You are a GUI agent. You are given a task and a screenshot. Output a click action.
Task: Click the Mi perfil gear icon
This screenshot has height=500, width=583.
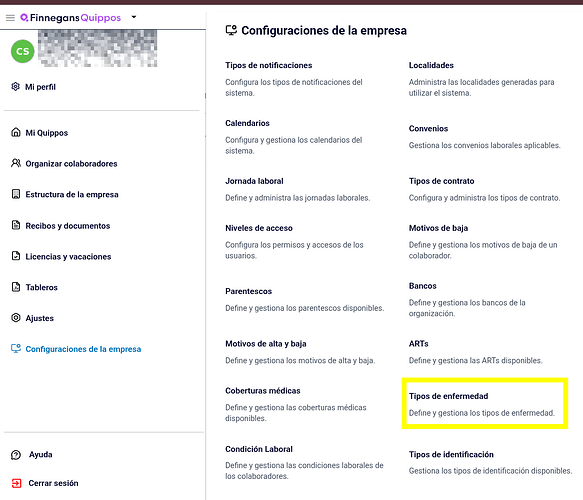(x=15, y=87)
